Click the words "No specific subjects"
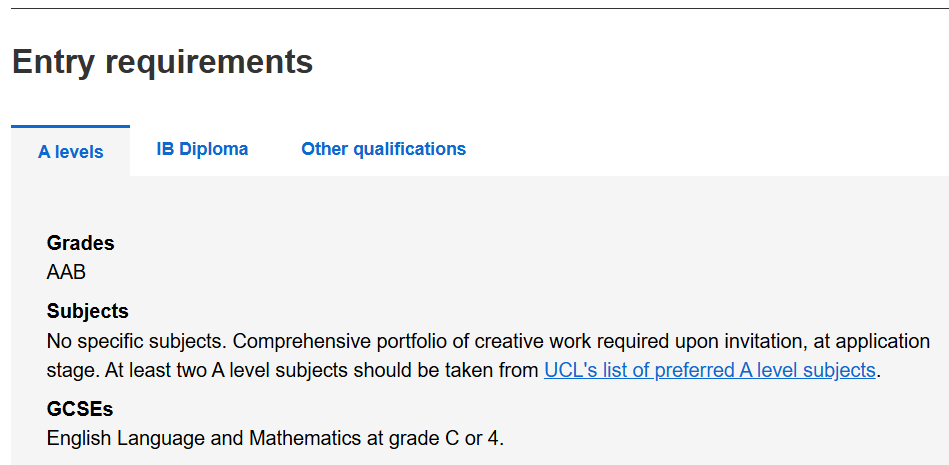This screenshot has width=949, height=465. [136, 341]
